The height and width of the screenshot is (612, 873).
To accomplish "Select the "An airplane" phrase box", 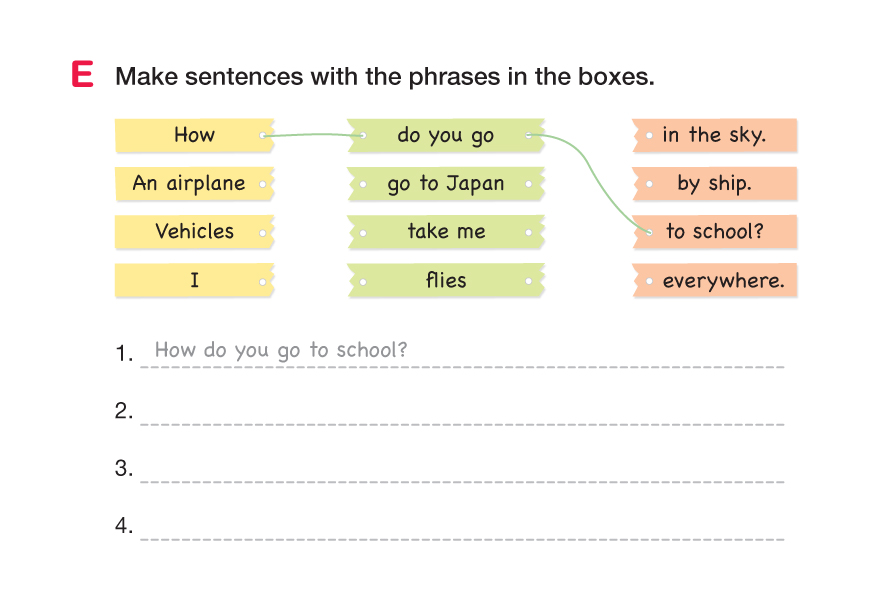I will 189,183.
